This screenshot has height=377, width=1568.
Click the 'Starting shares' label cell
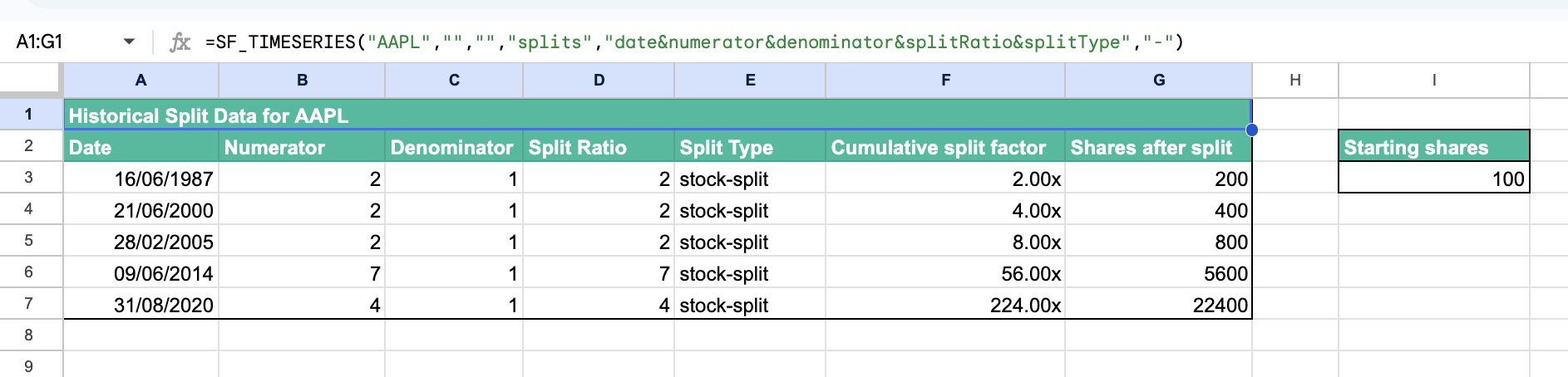coord(1434,147)
